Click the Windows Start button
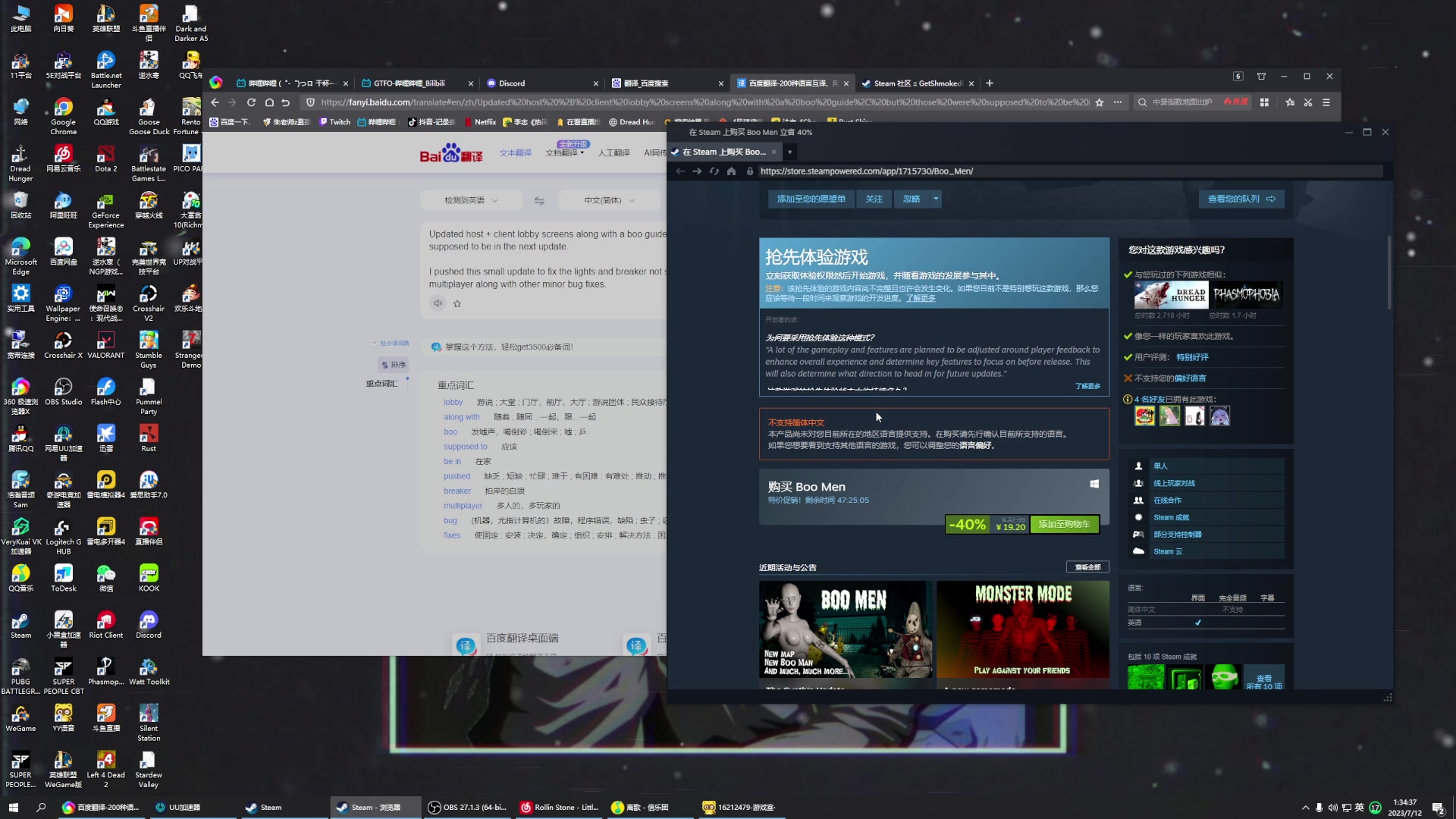The width and height of the screenshot is (1456, 819). pos(13,808)
